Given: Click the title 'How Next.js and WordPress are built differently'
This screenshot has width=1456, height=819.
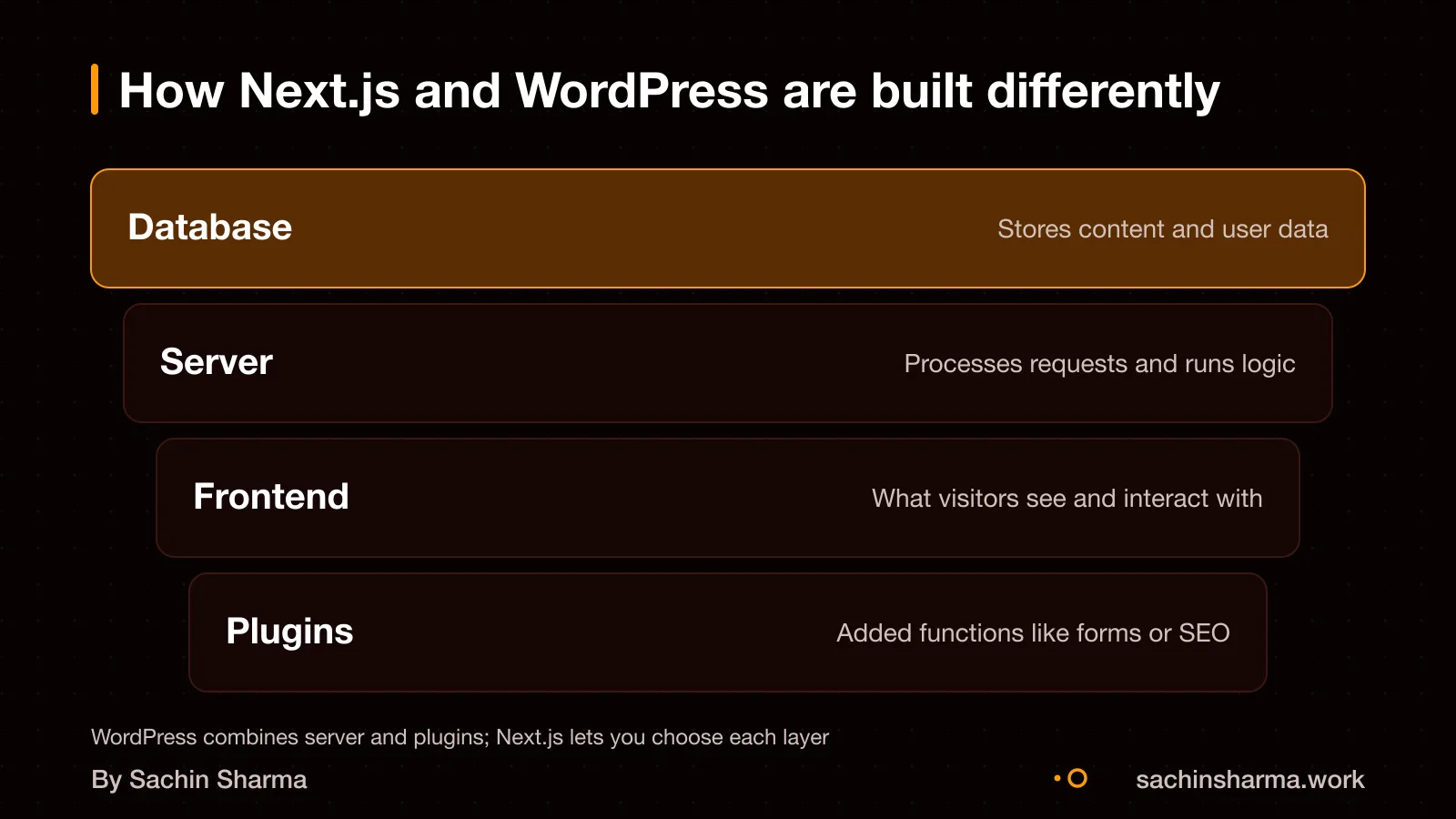Looking at the screenshot, I should pos(669,92).
